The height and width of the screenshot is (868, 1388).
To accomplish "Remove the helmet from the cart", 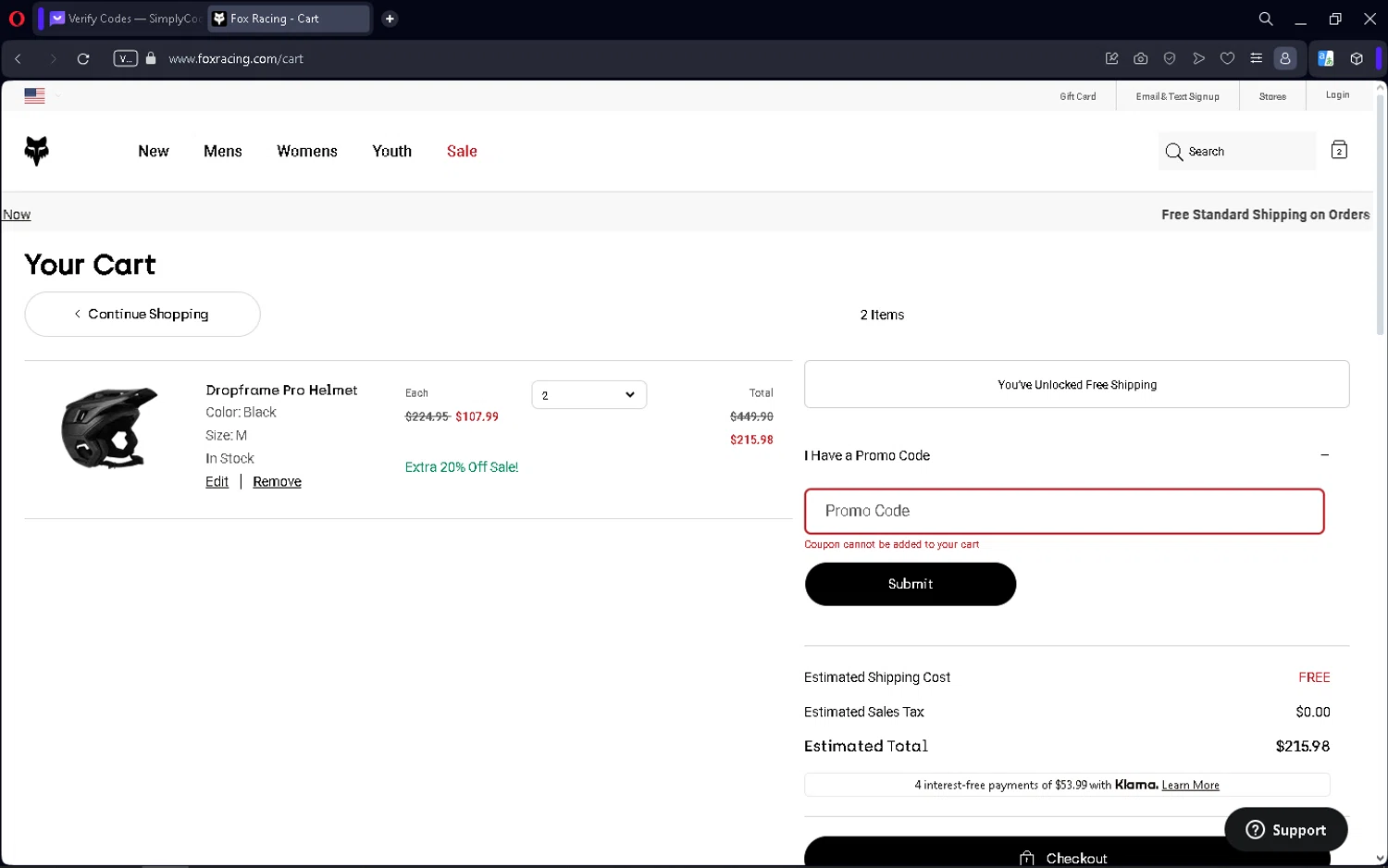I will 277,481.
